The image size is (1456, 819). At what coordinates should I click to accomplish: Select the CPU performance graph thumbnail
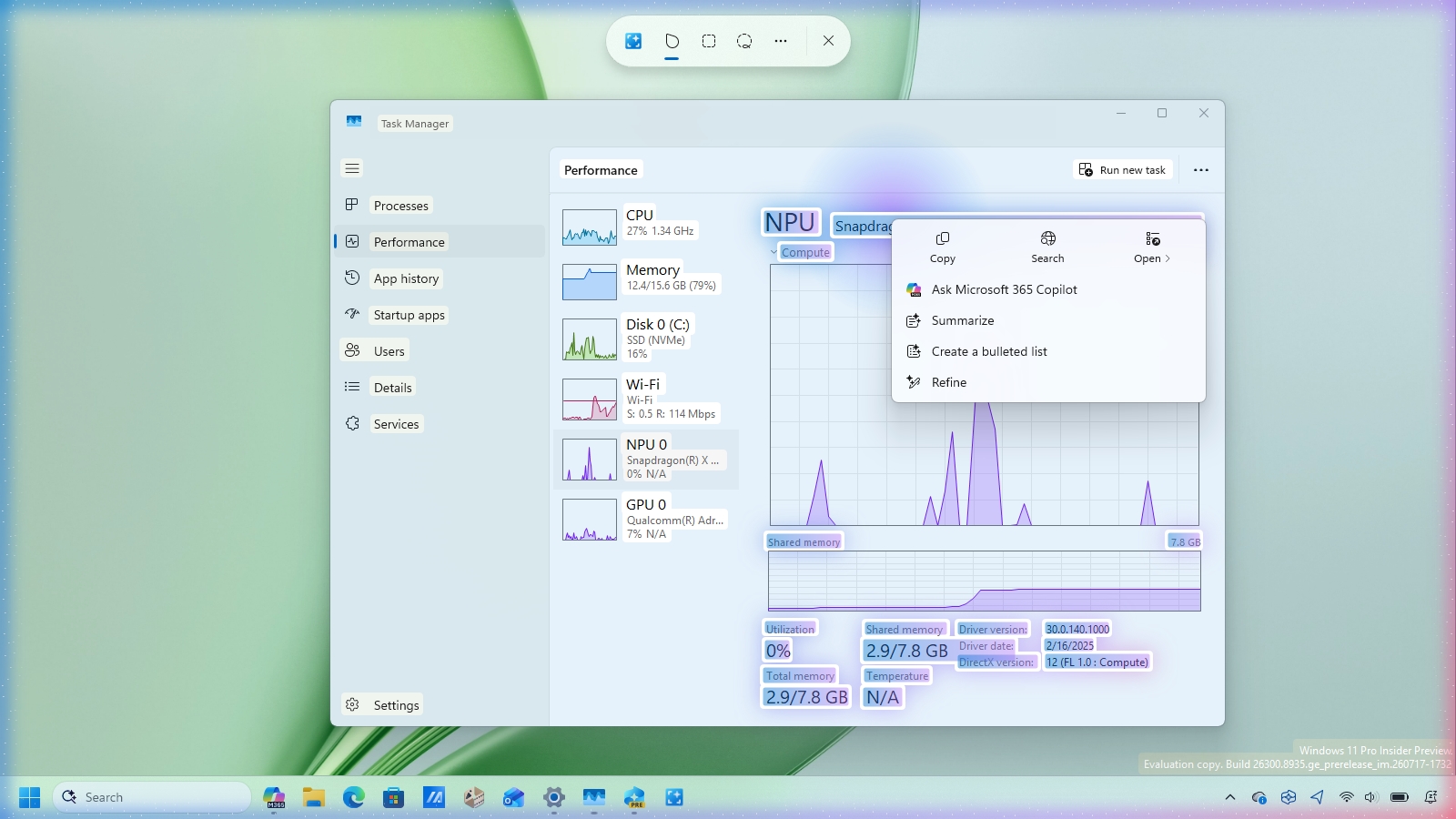[590, 227]
